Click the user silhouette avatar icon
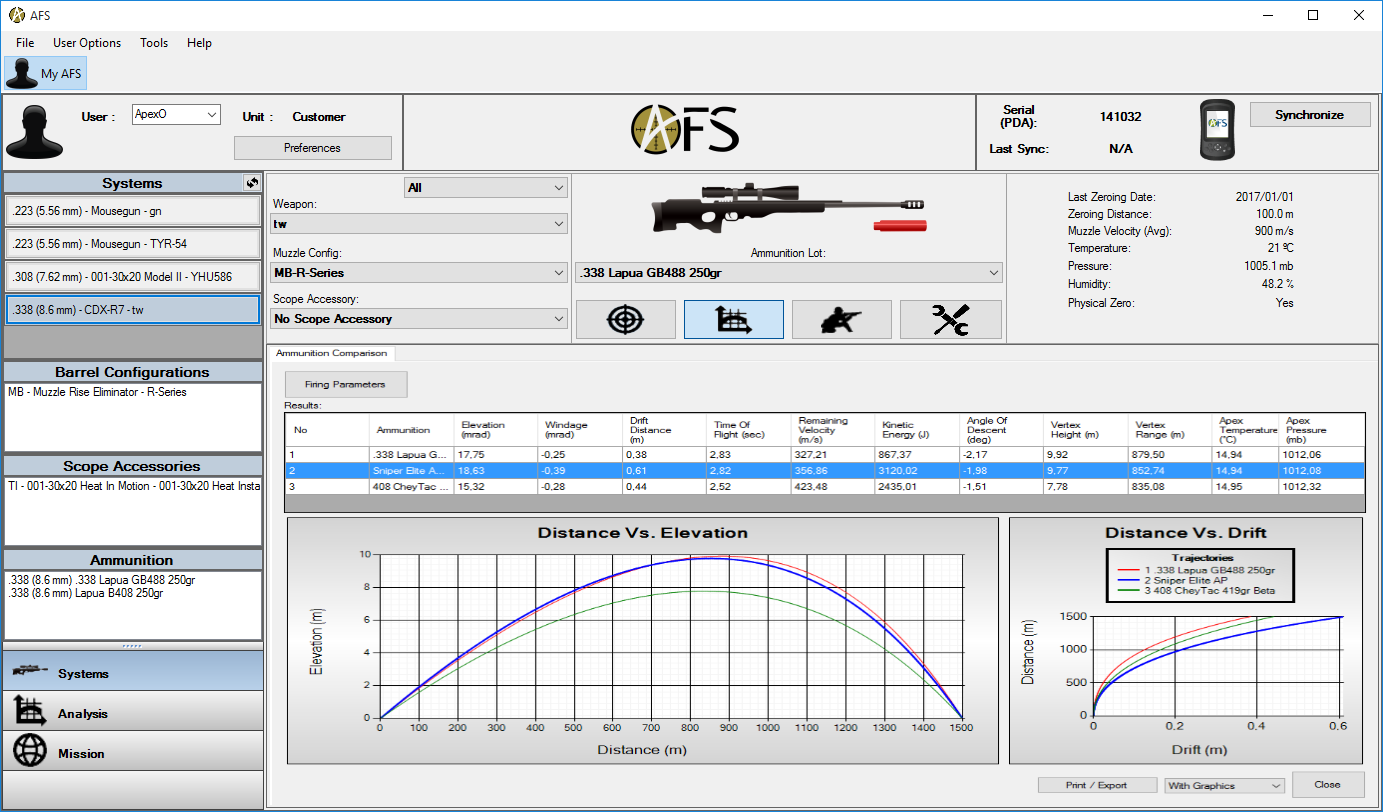 34,132
